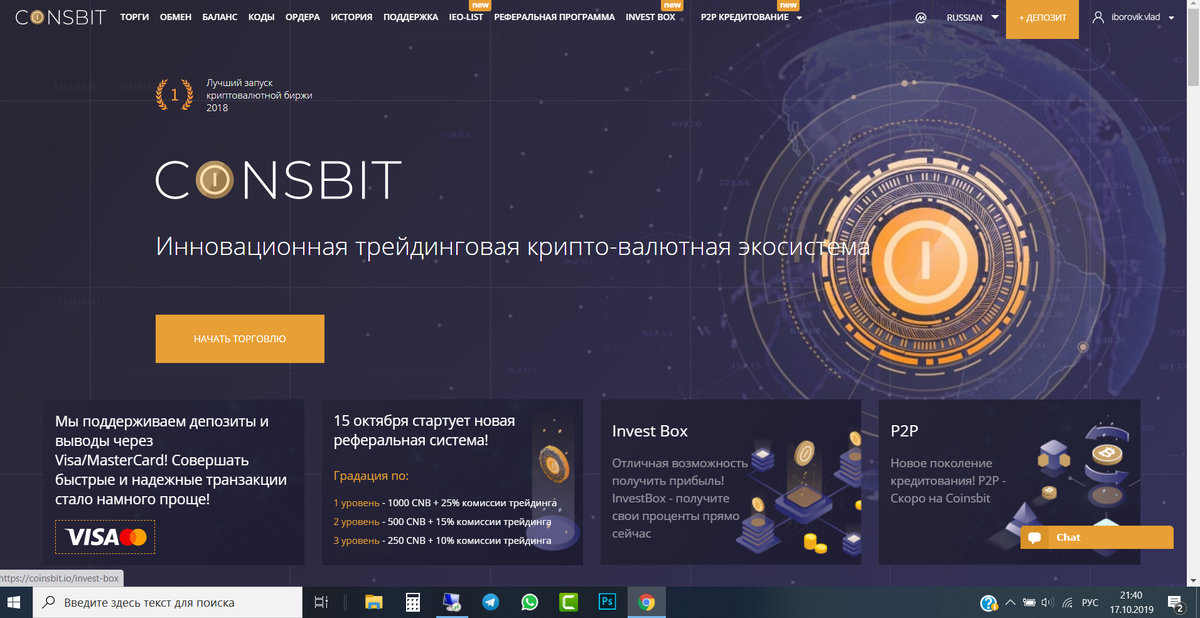Open the P2P promo card
The height and width of the screenshot is (618, 1200).
click(x=1009, y=482)
